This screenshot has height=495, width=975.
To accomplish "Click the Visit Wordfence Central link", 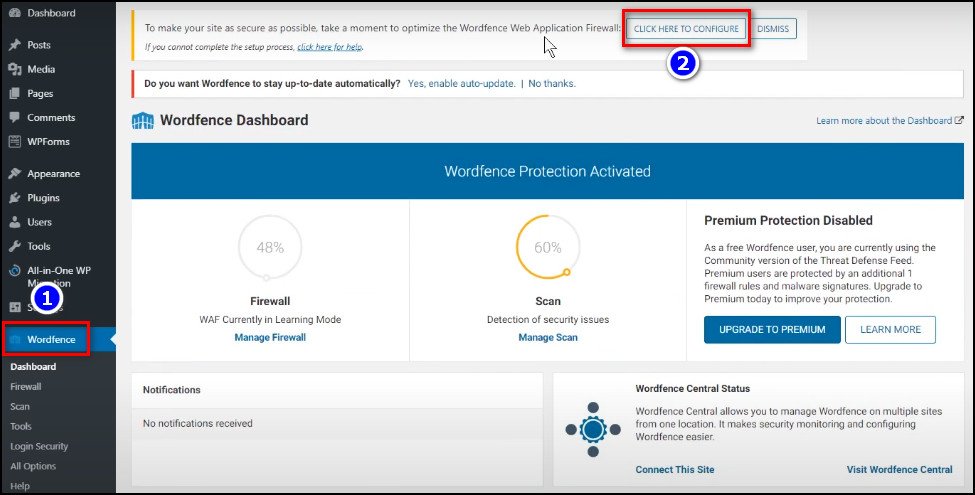I will (x=899, y=470).
